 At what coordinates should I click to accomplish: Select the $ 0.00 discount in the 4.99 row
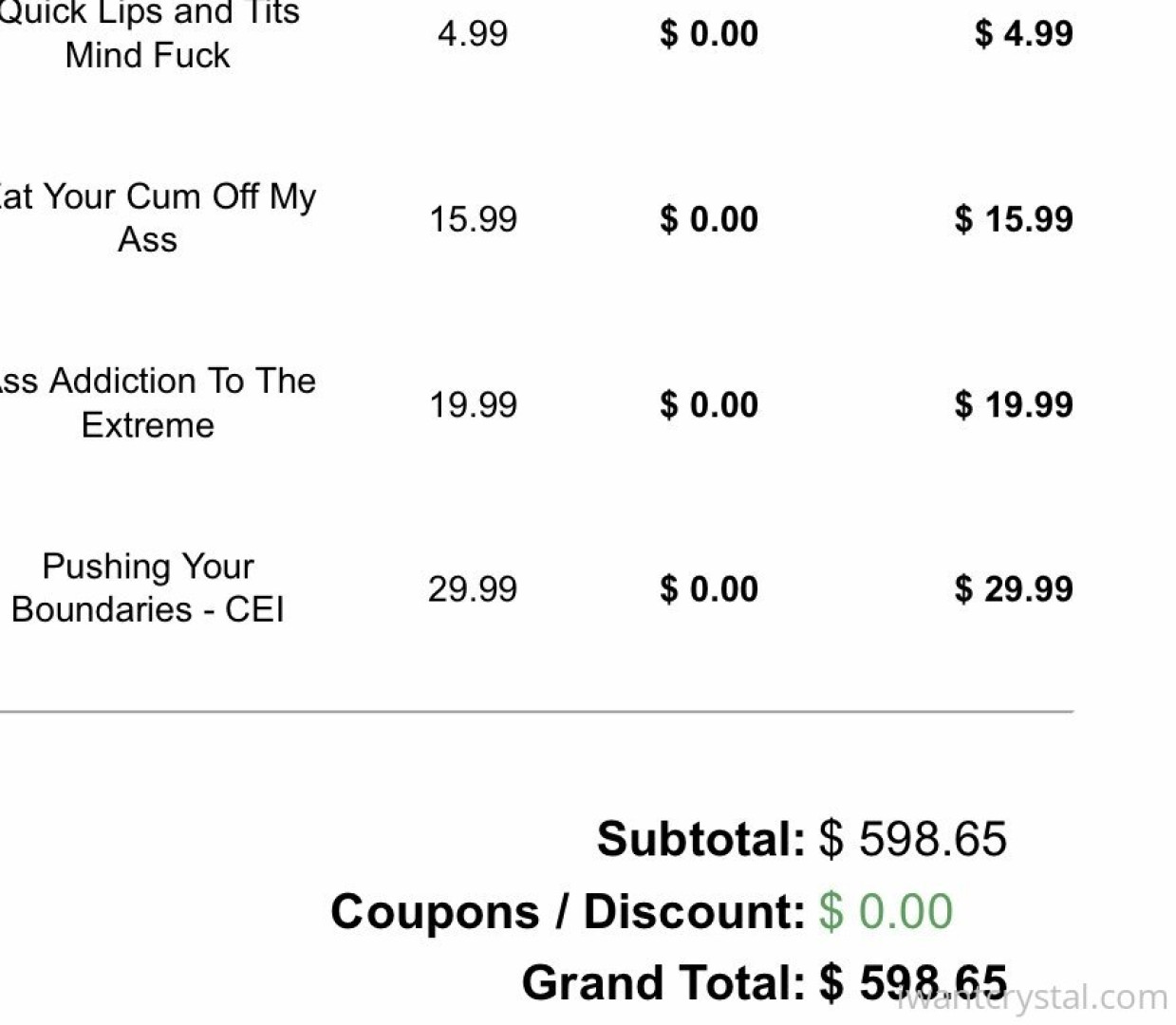coord(709,34)
